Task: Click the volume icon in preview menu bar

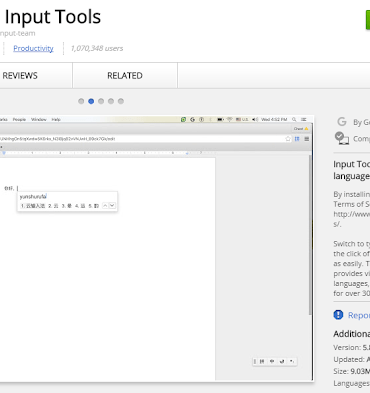Action: pos(255,119)
